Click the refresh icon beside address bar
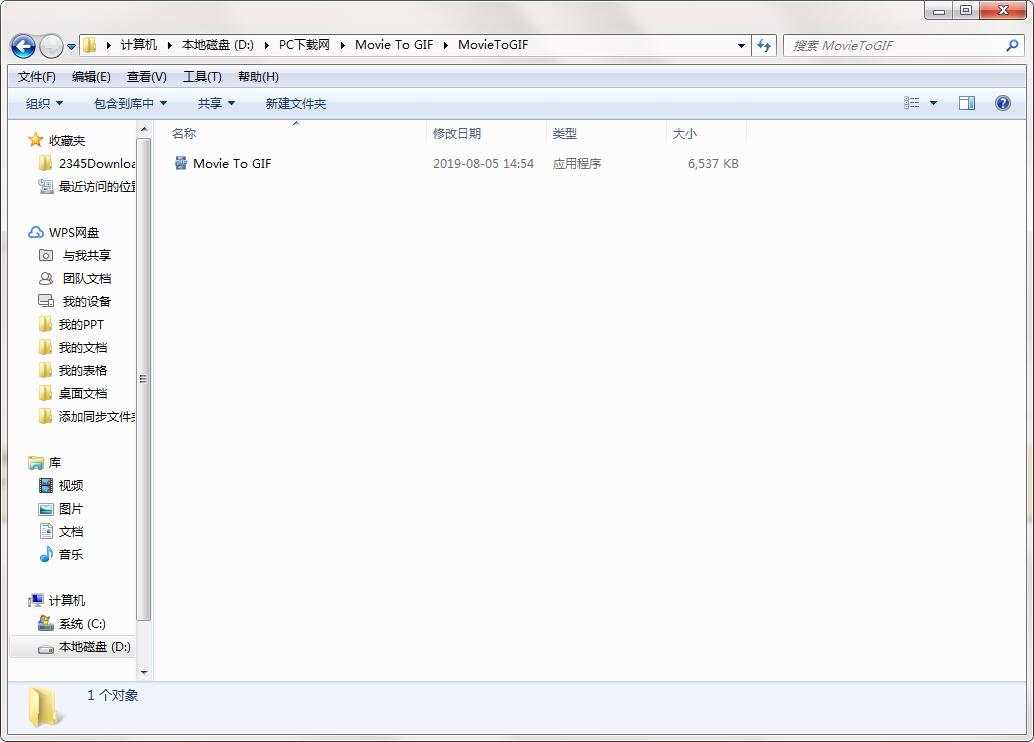The image size is (1034, 742). [x=765, y=45]
